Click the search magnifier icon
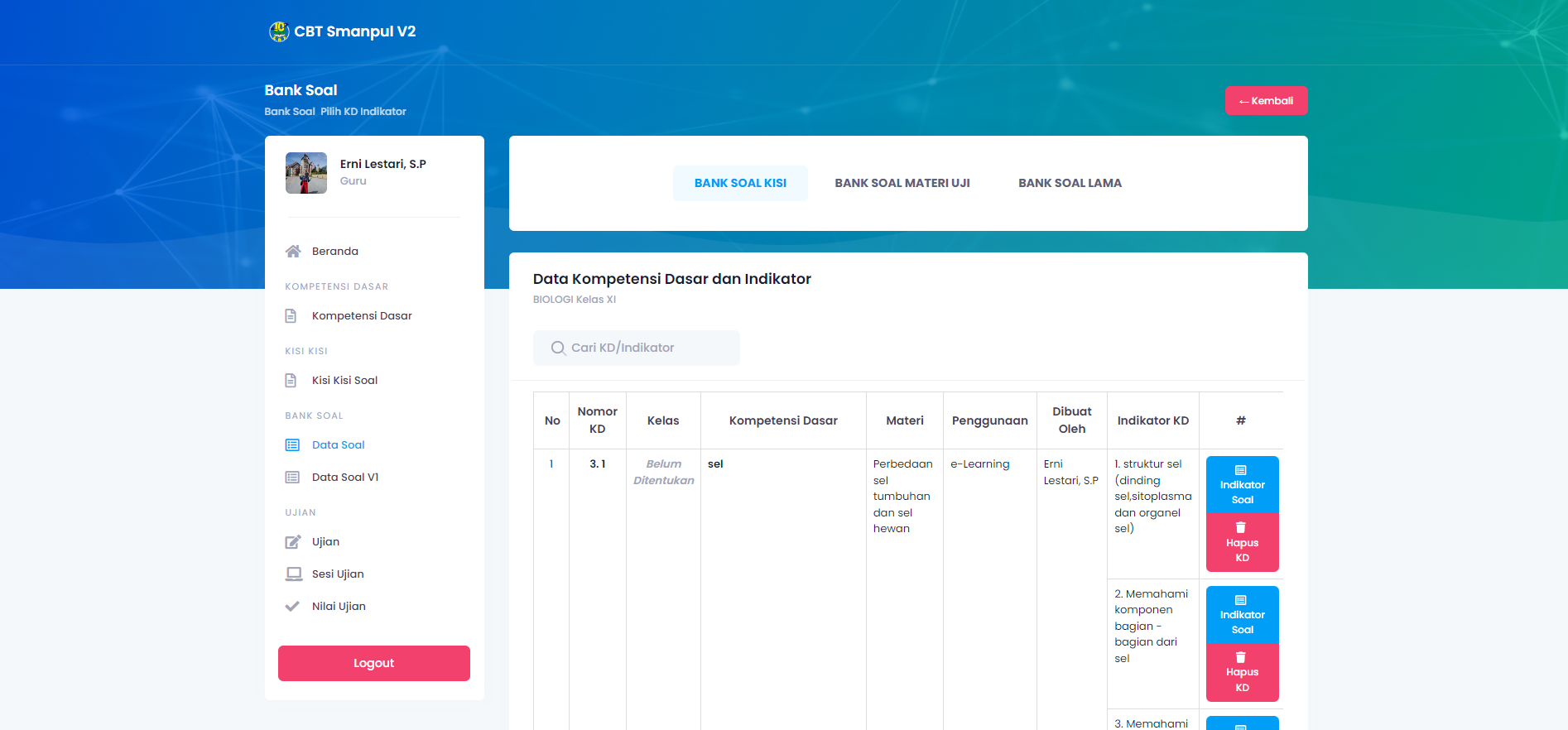The image size is (1568, 730). tap(558, 348)
